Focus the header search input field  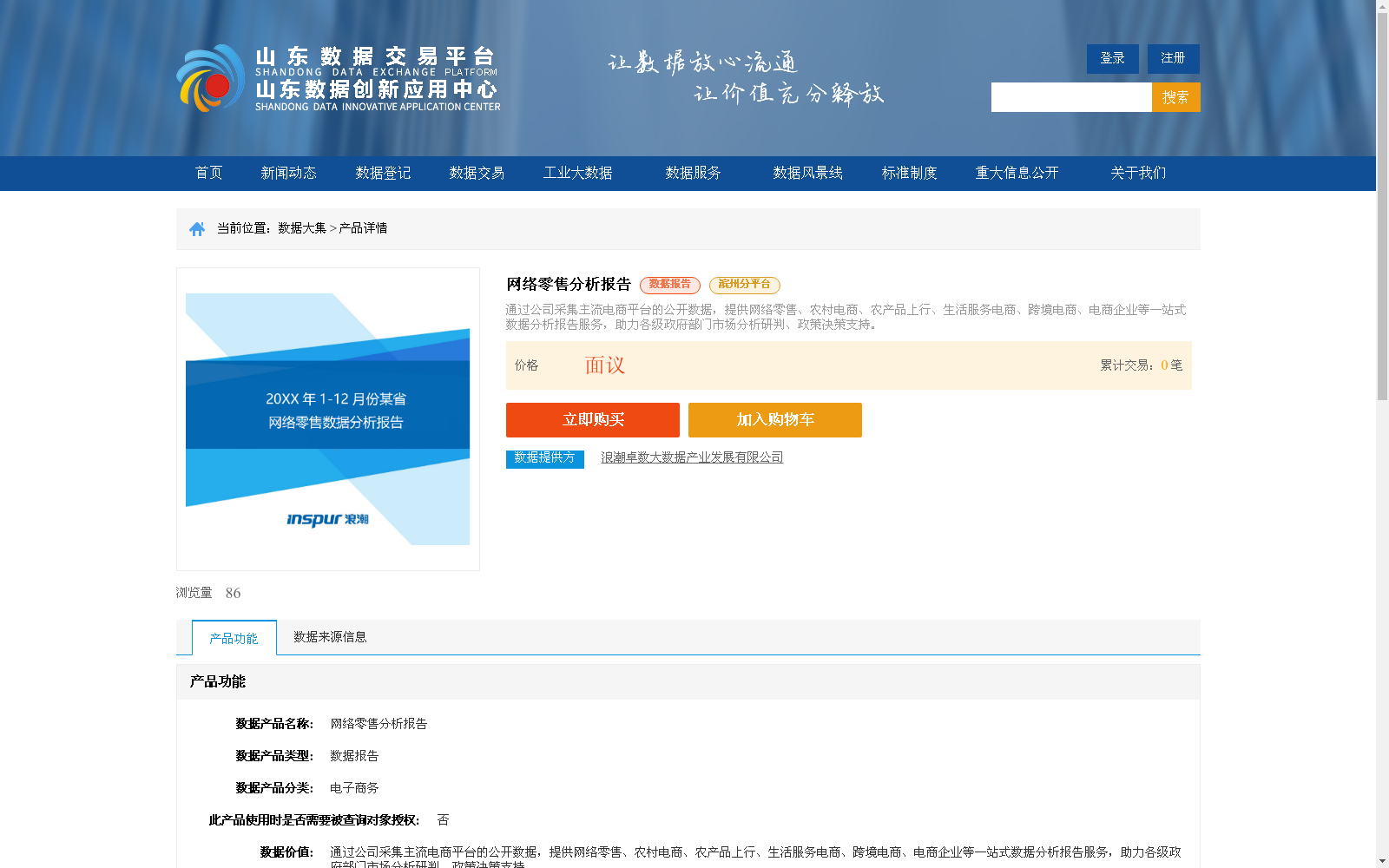(1071, 97)
